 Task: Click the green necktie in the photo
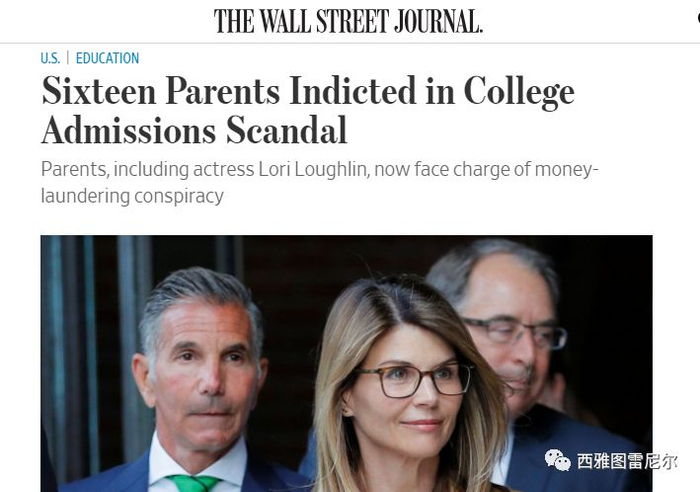click(195, 484)
